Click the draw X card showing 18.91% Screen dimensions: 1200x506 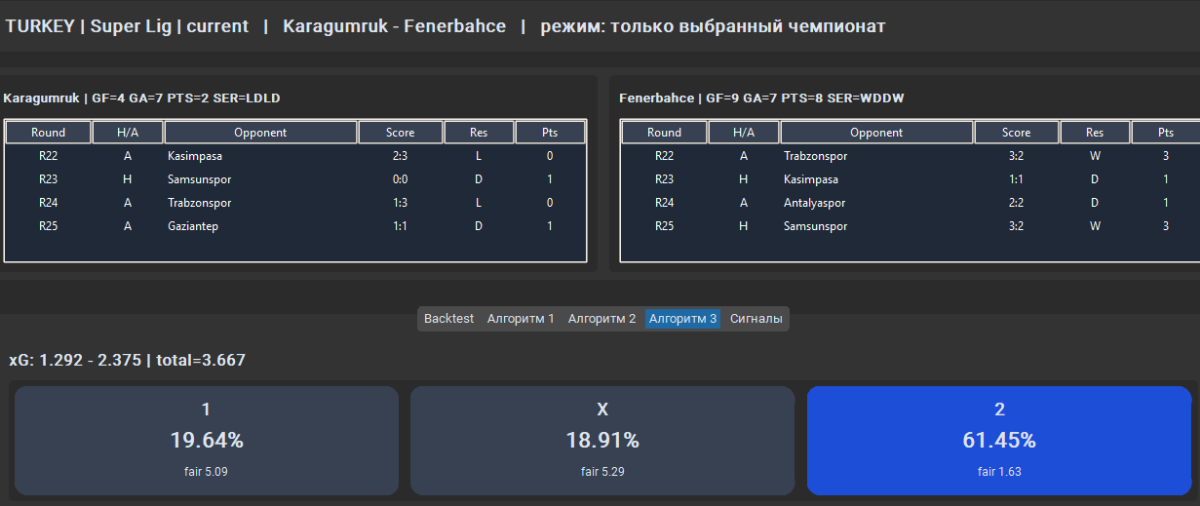click(x=602, y=440)
